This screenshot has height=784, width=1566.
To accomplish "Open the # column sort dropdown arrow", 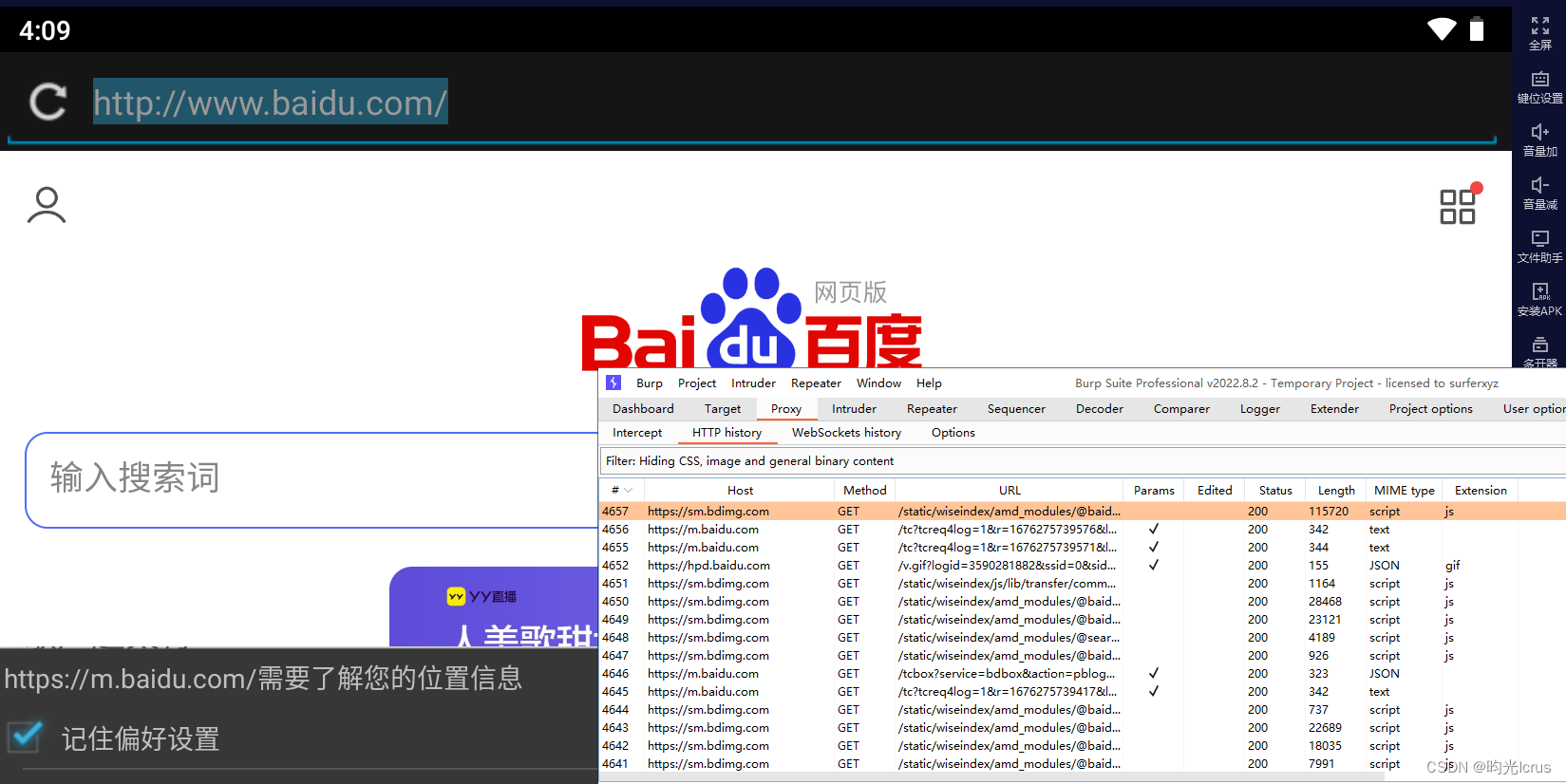I will [x=628, y=491].
